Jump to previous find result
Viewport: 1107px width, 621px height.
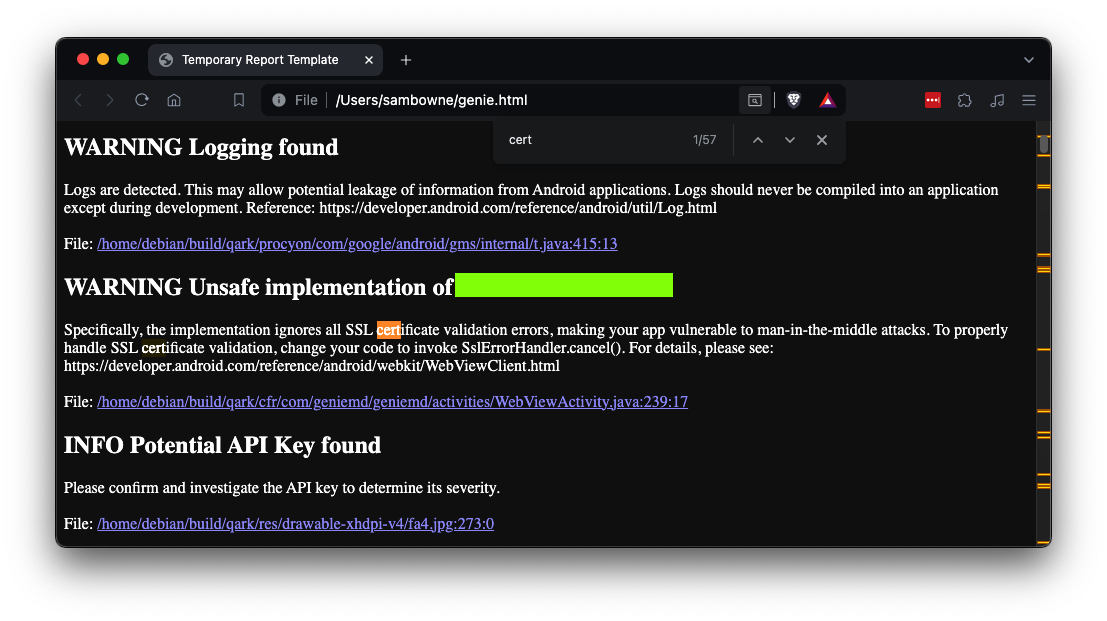click(x=758, y=140)
